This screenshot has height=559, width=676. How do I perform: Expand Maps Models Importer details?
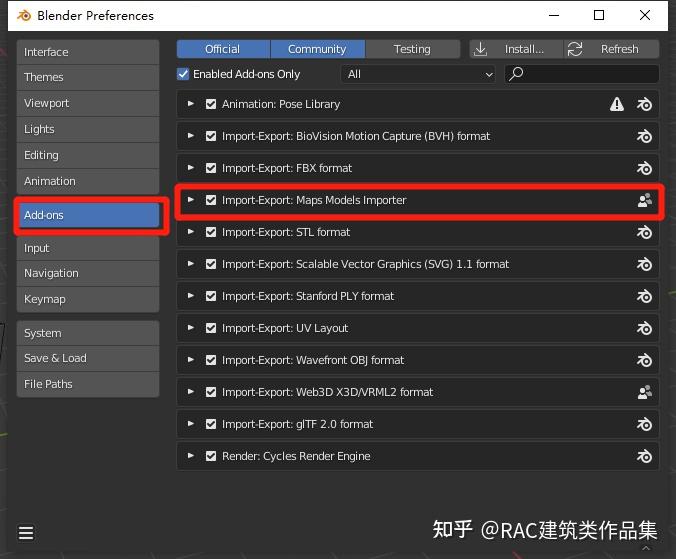(x=191, y=200)
